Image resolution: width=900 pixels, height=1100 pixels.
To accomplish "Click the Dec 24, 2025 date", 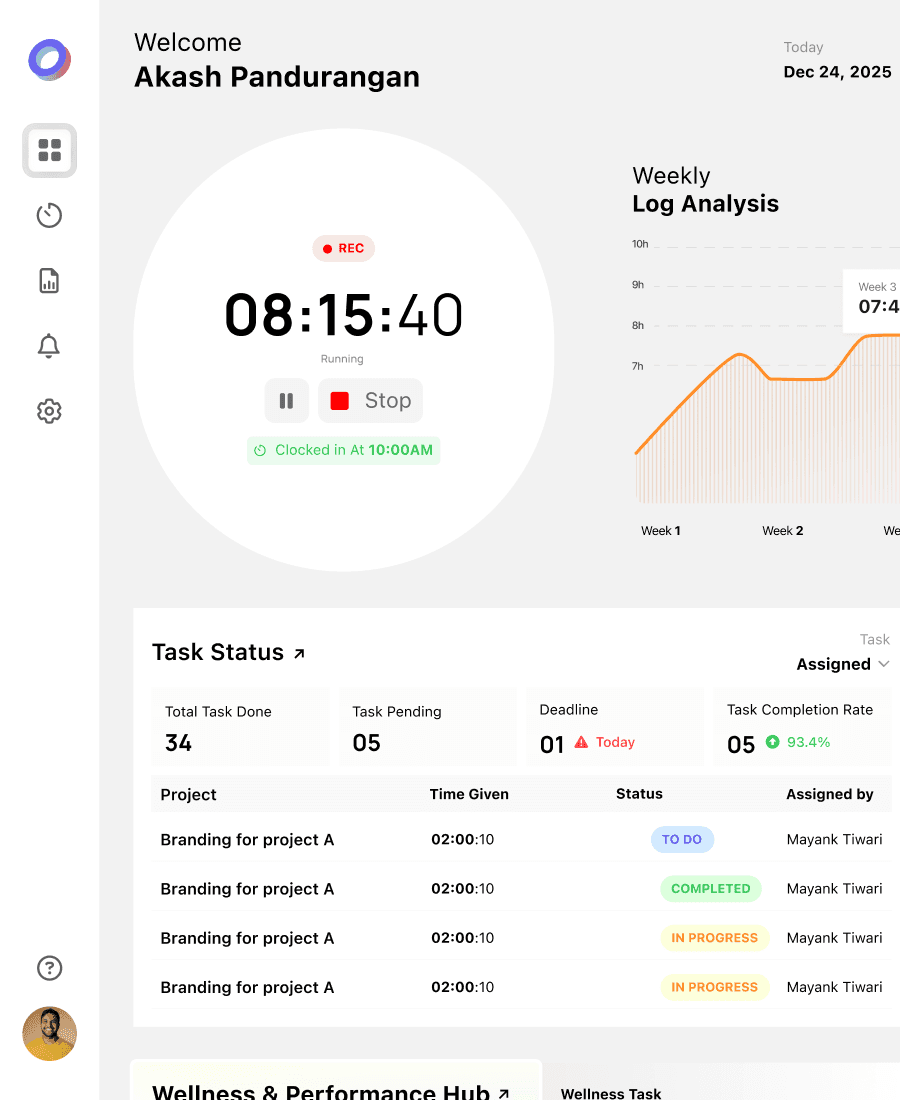I will coord(838,72).
